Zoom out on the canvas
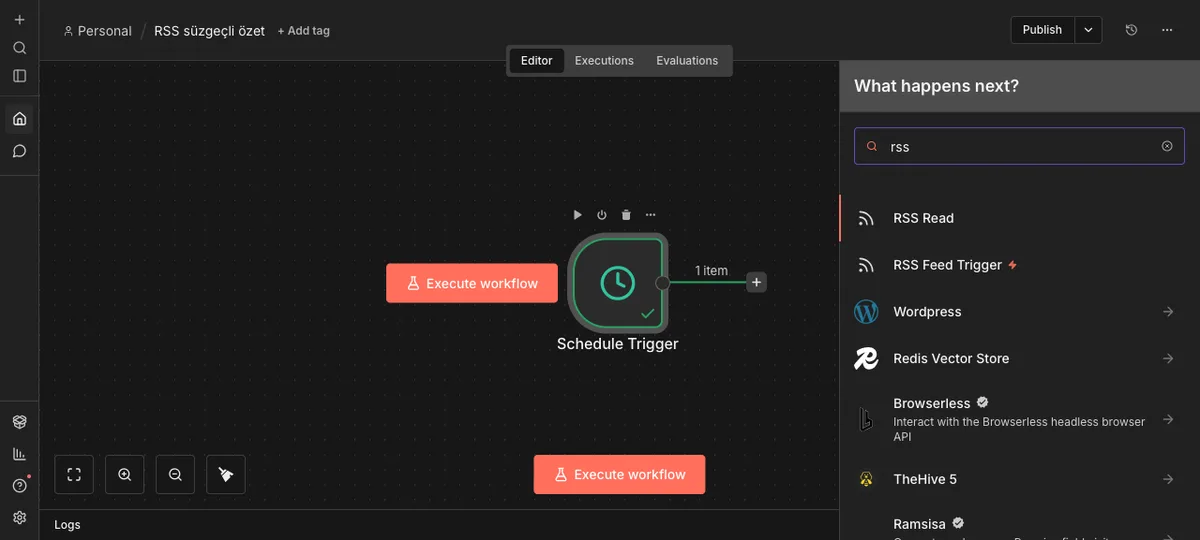 tap(175, 475)
